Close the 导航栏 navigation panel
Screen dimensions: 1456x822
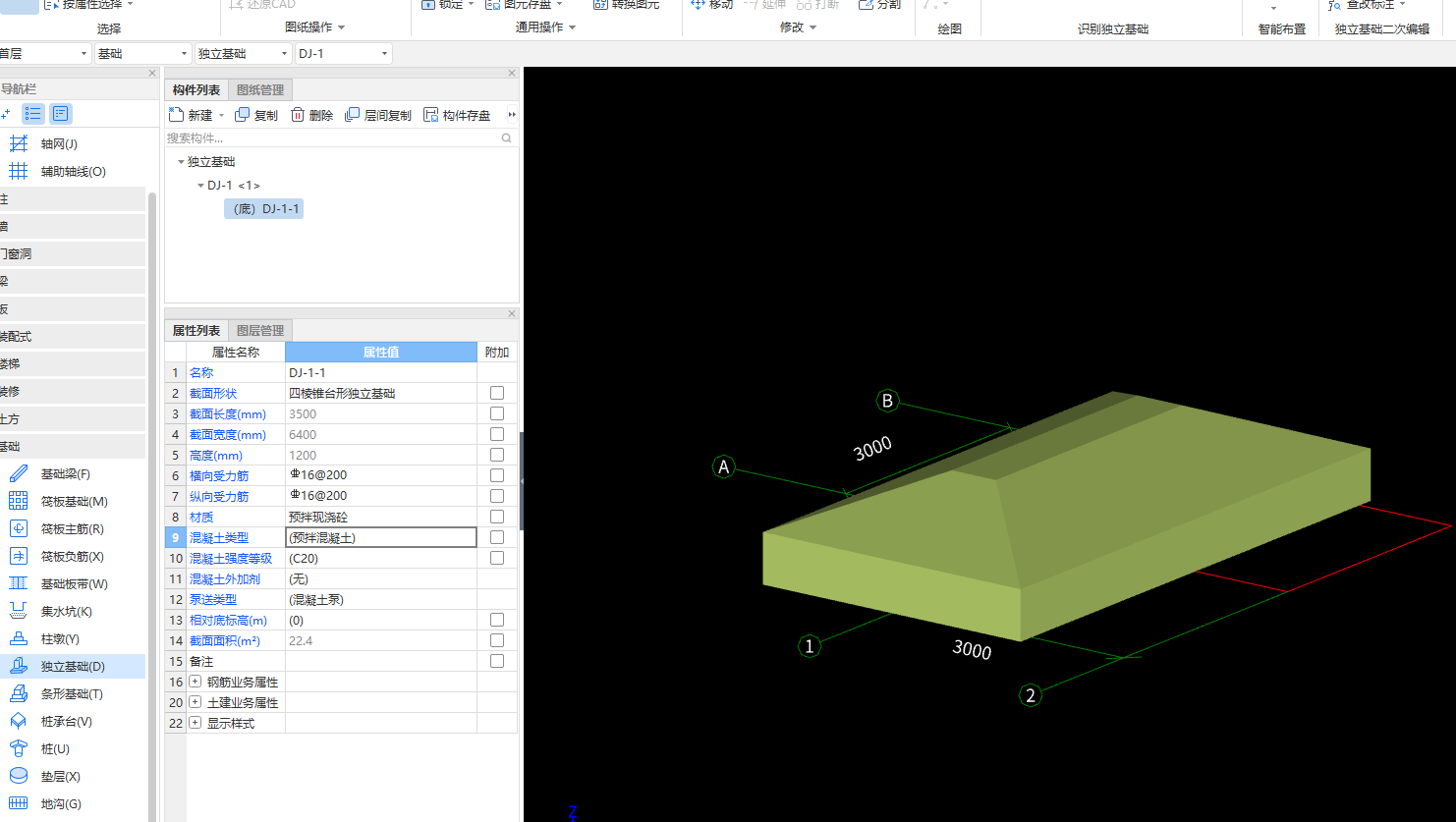pyautogui.click(x=152, y=74)
